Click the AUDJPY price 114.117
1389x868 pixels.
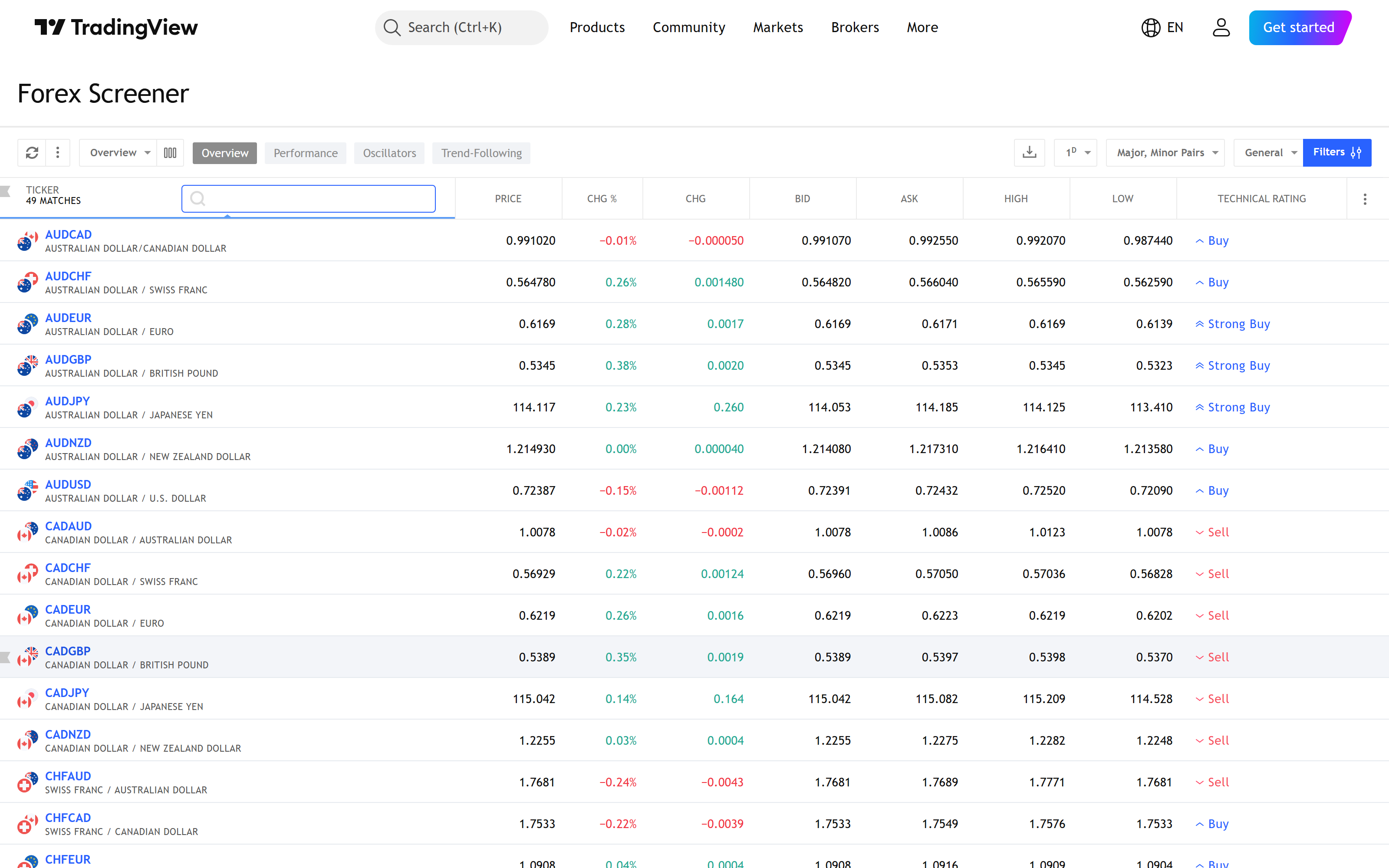pos(534,407)
